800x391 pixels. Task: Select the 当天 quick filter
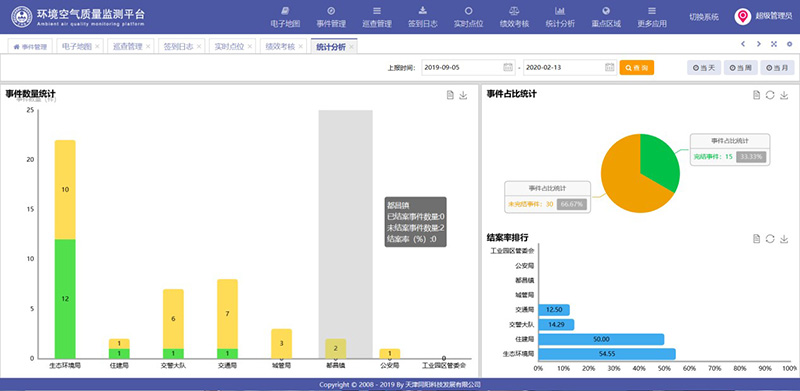pyautogui.click(x=704, y=67)
